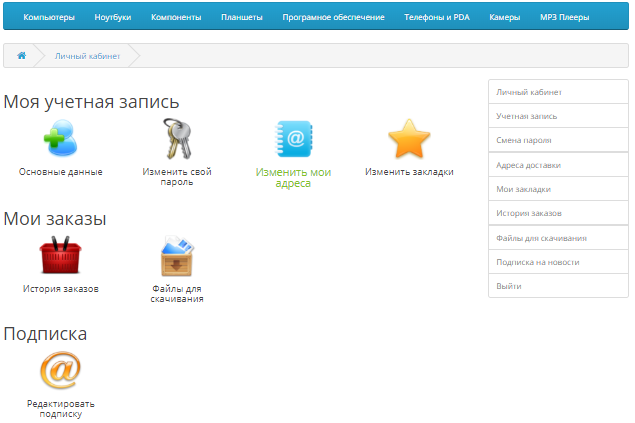The height and width of the screenshot is (423, 635).
Task: Click the orange @ newsletter icon
Action: click(x=60, y=371)
